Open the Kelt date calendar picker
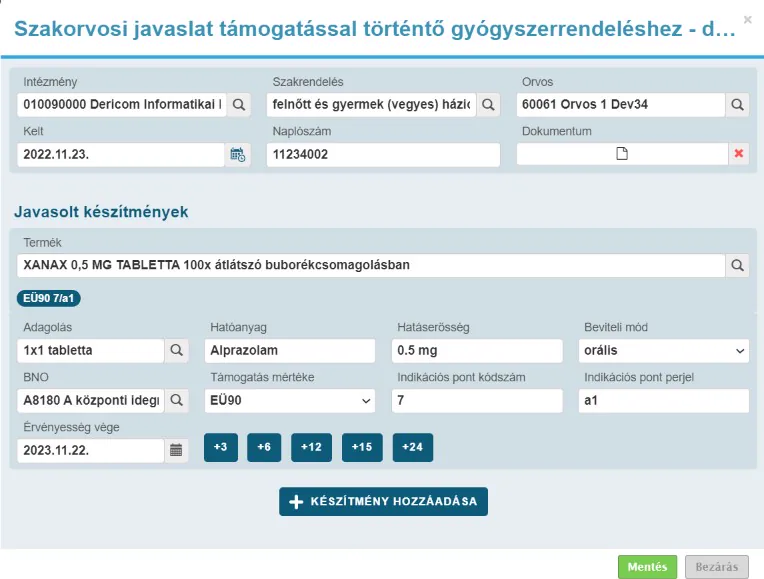Screen dimensions: 764x579 238,154
